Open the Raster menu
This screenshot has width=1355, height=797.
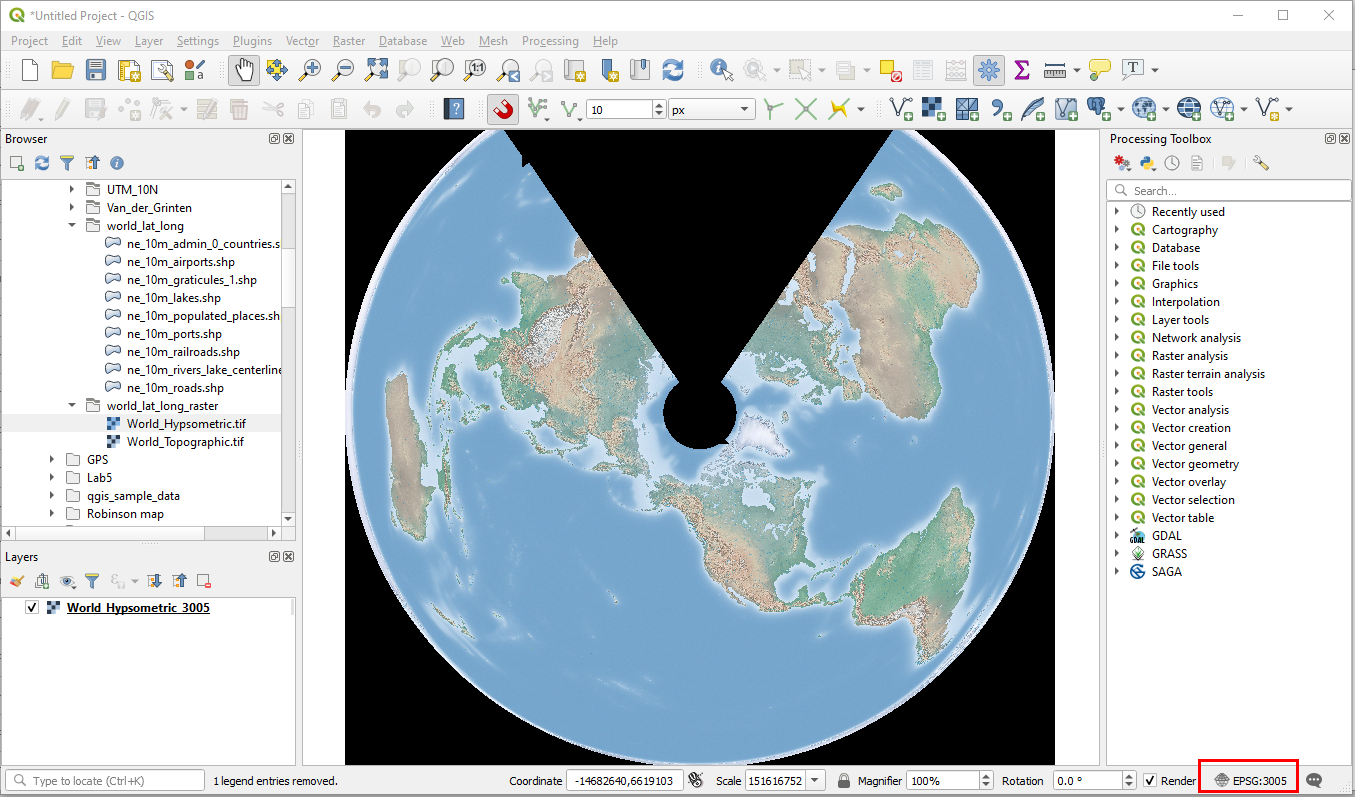pos(349,41)
